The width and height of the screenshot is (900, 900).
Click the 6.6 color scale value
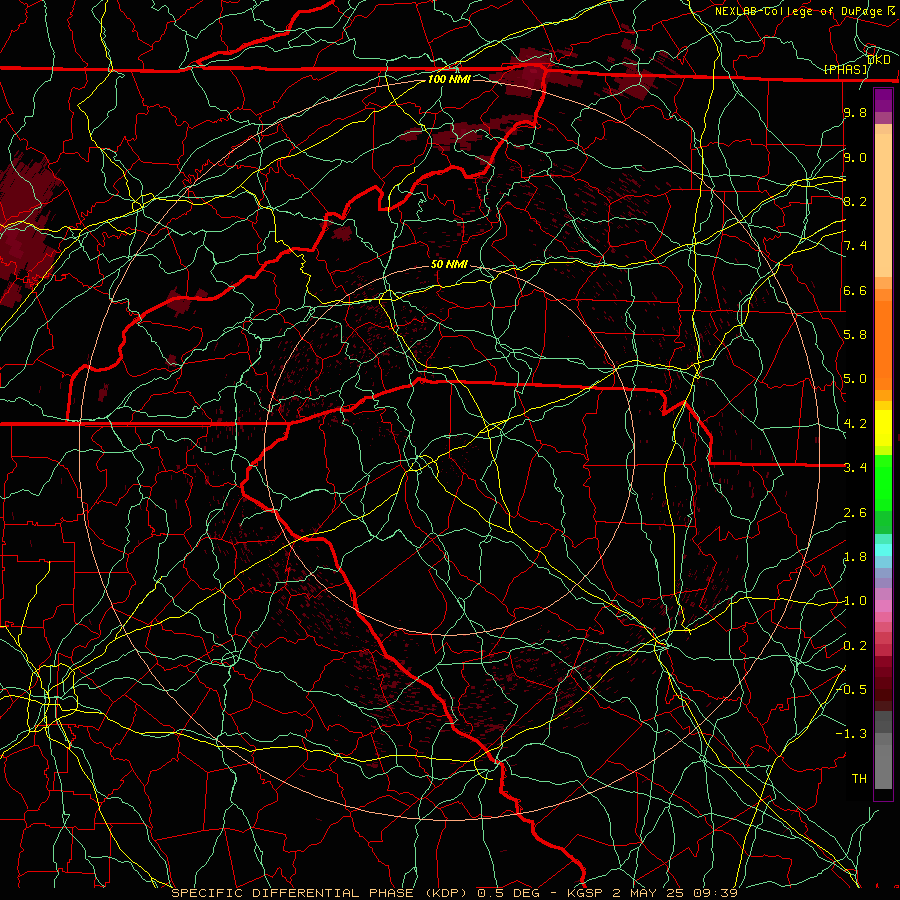[855, 290]
